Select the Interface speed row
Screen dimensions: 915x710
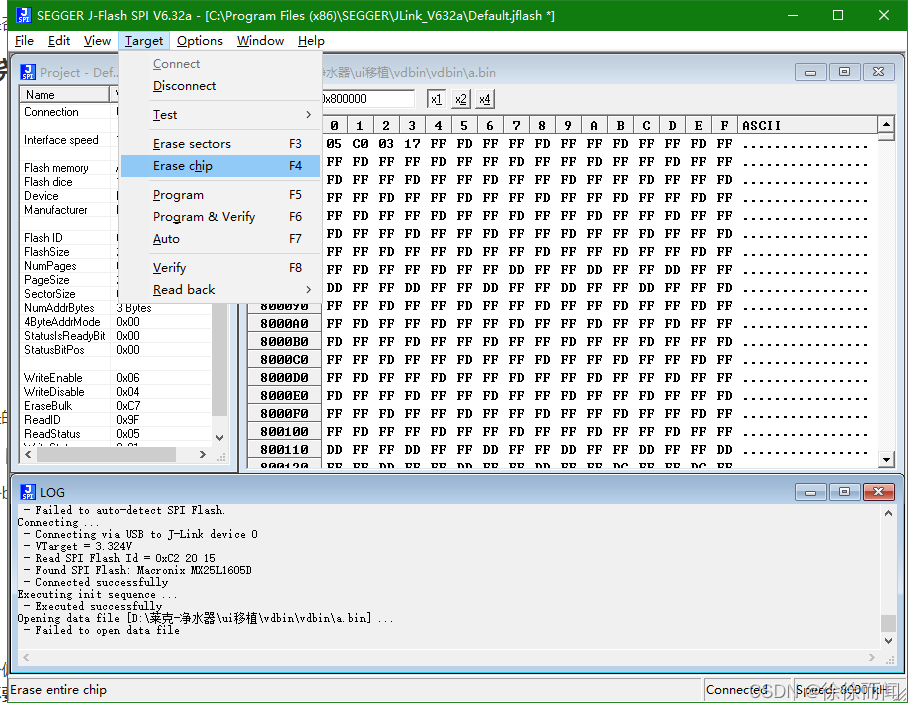pyautogui.click(x=69, y=139)
